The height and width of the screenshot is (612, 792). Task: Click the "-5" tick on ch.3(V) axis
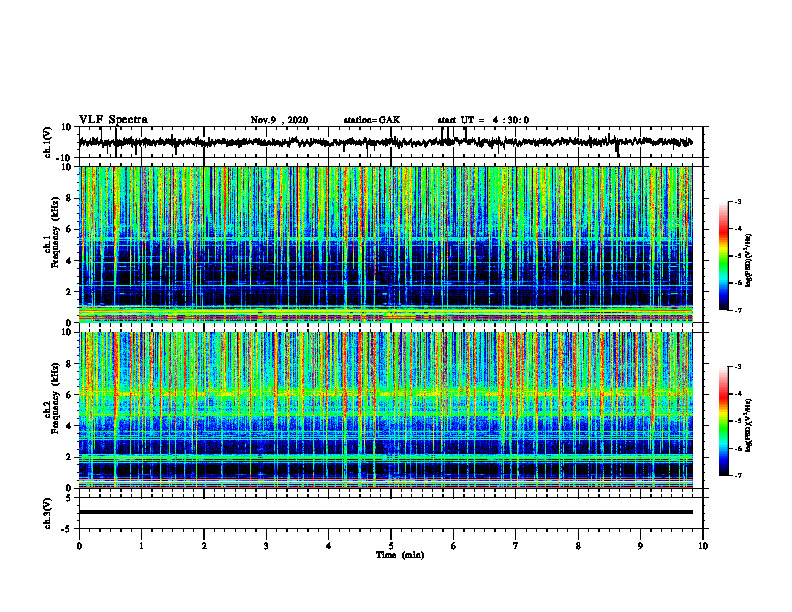pyautogui.click(x=68, y=529)
